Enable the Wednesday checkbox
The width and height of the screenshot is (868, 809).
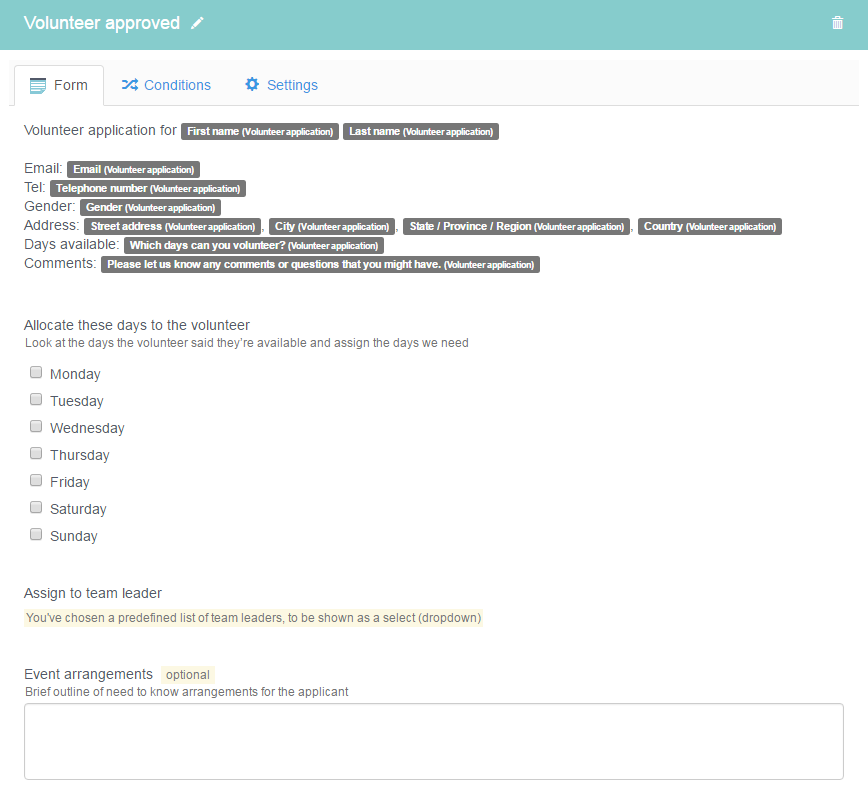coord(36,427)
